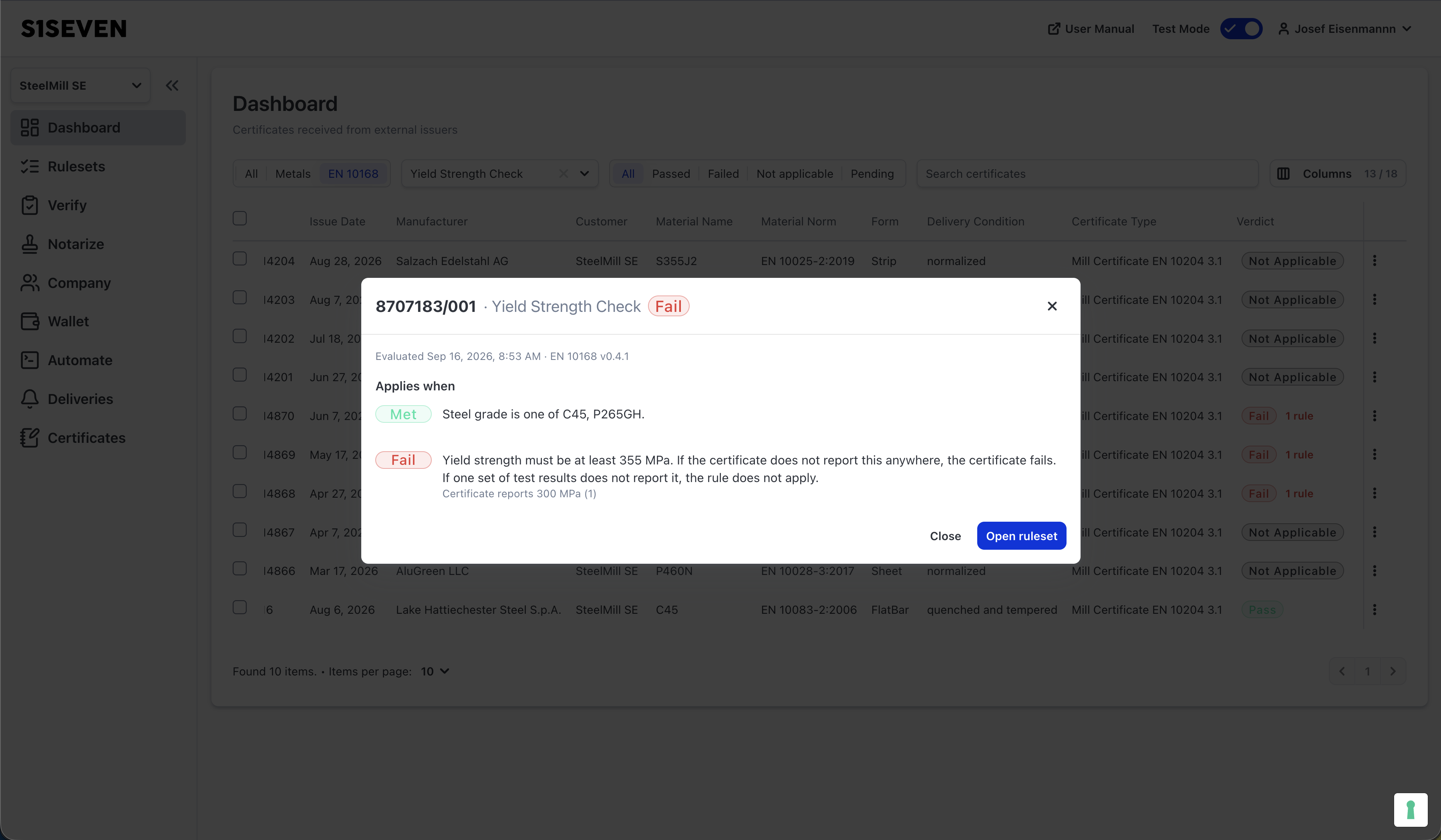This screenshot has width=1441, height=840.
Task: Click the S1SEVEN logo
Action: [x=74, y=28]
